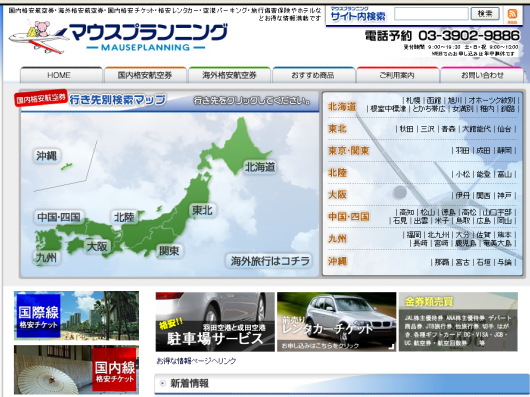This screenshot has height=397, width=530.
Task: Choose 沖縄 label on the map
Action: (x=47, y=156)
